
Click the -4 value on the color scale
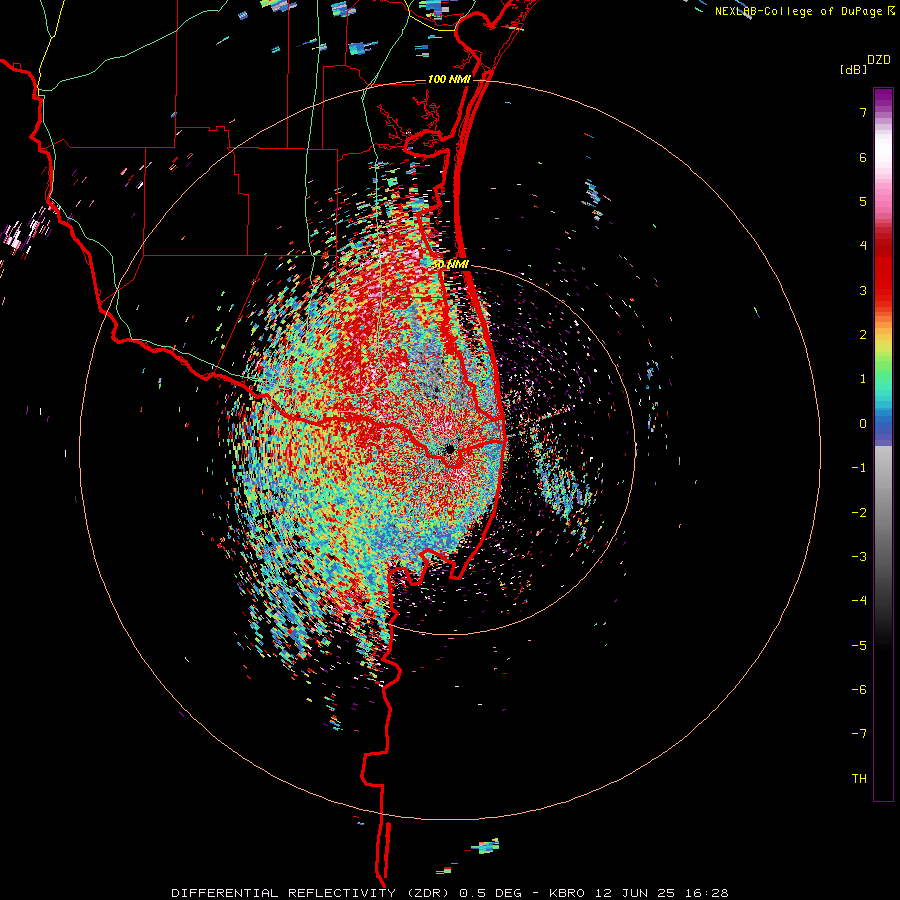pos(859,601)
